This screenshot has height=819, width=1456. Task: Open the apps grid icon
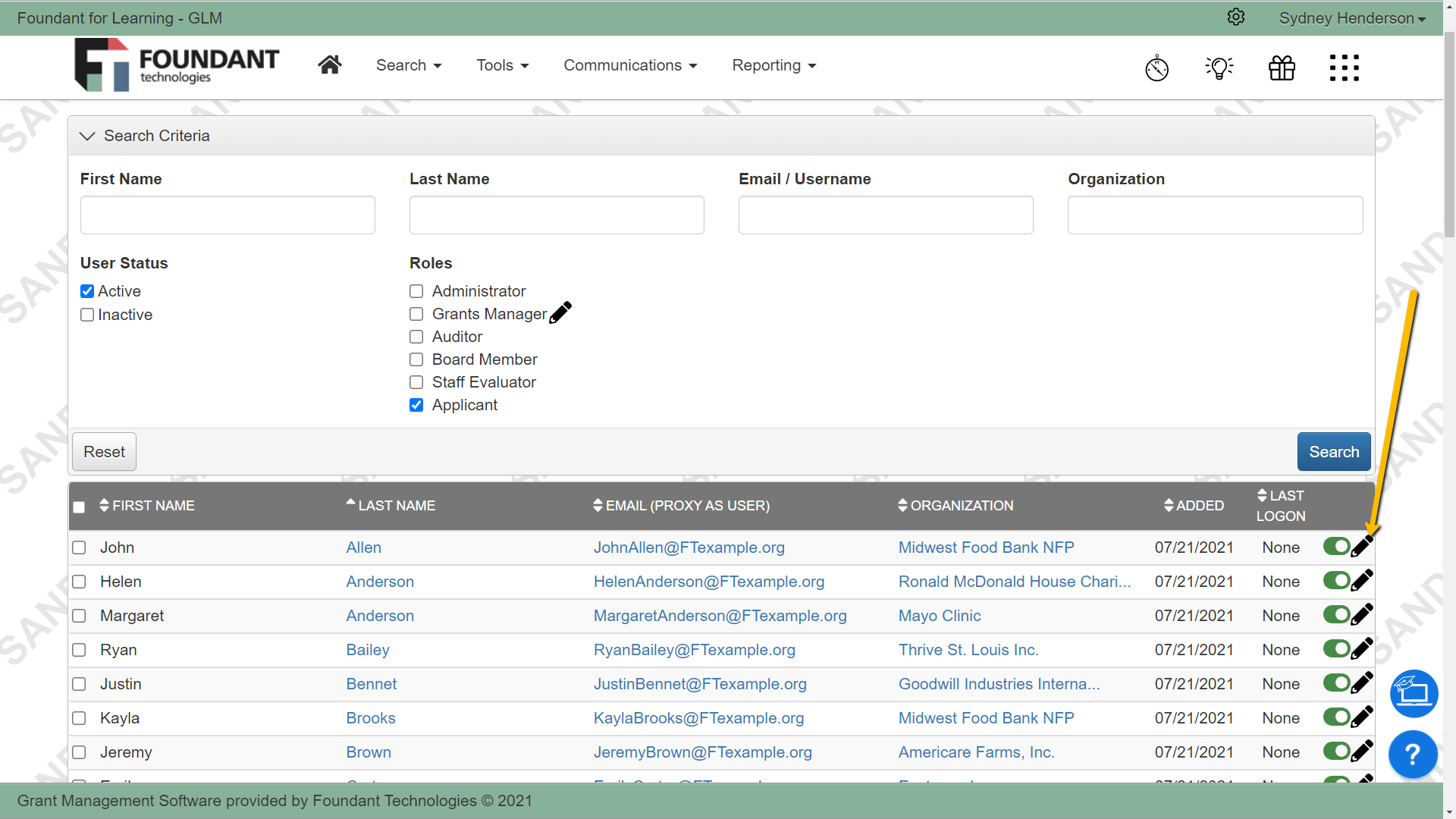1345,67
